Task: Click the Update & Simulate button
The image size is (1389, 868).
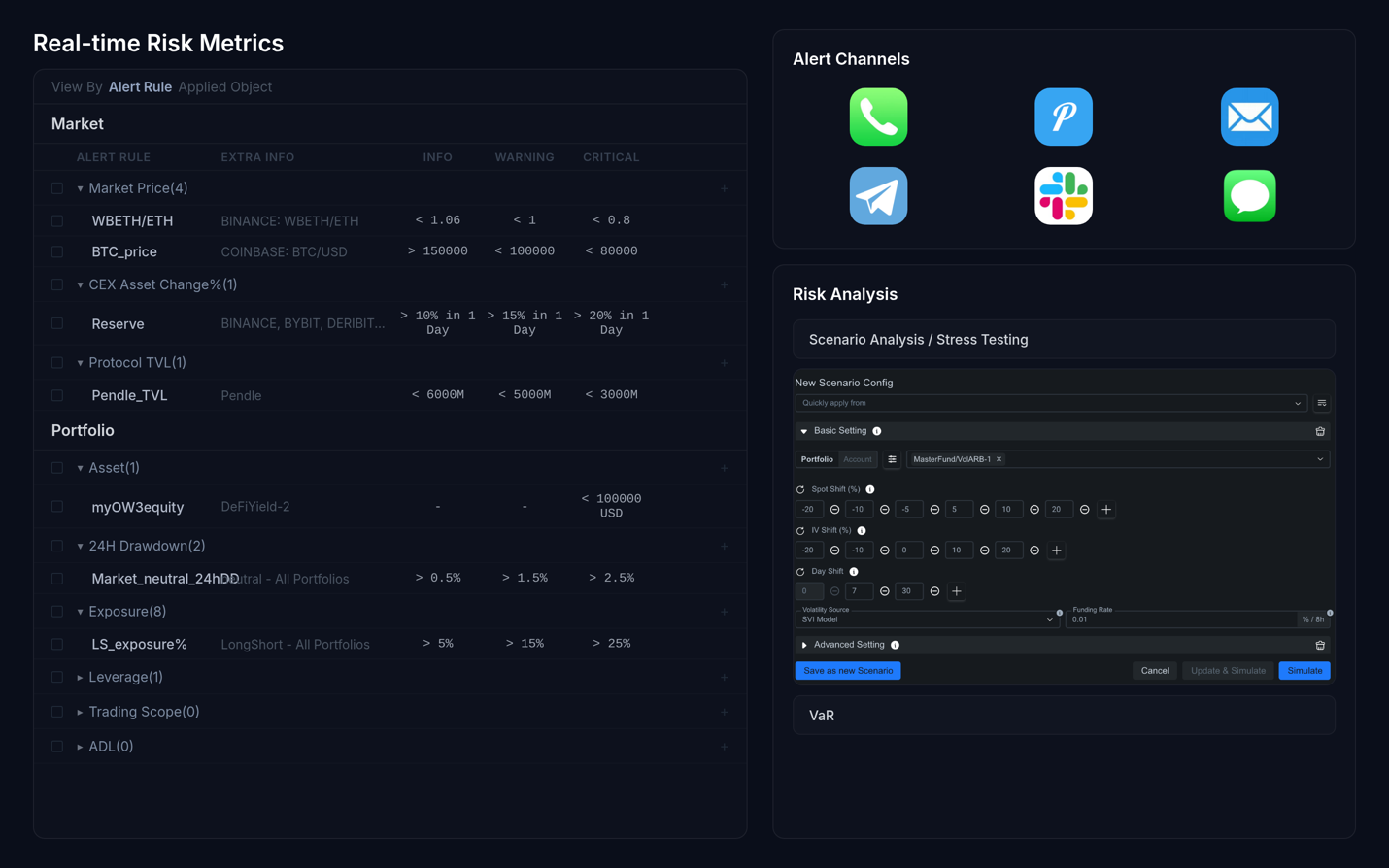Action: (x=1228, y=671)
